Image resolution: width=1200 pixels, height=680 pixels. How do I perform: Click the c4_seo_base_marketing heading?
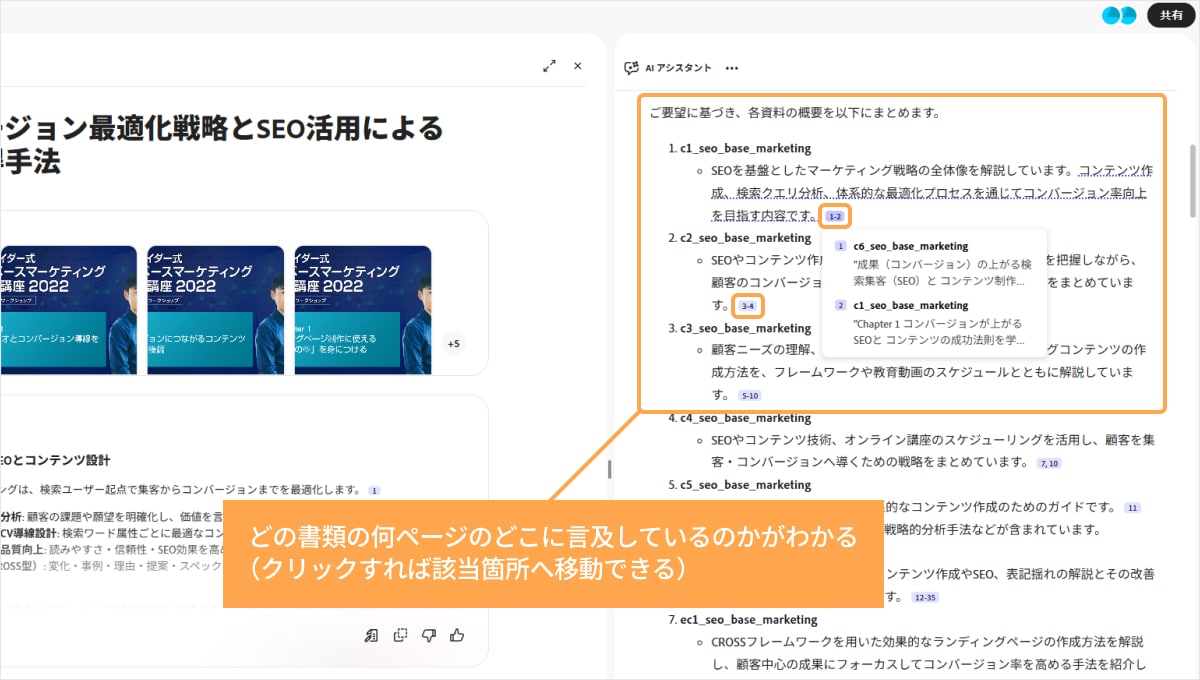pyautogui.click(x=745, y=418)
